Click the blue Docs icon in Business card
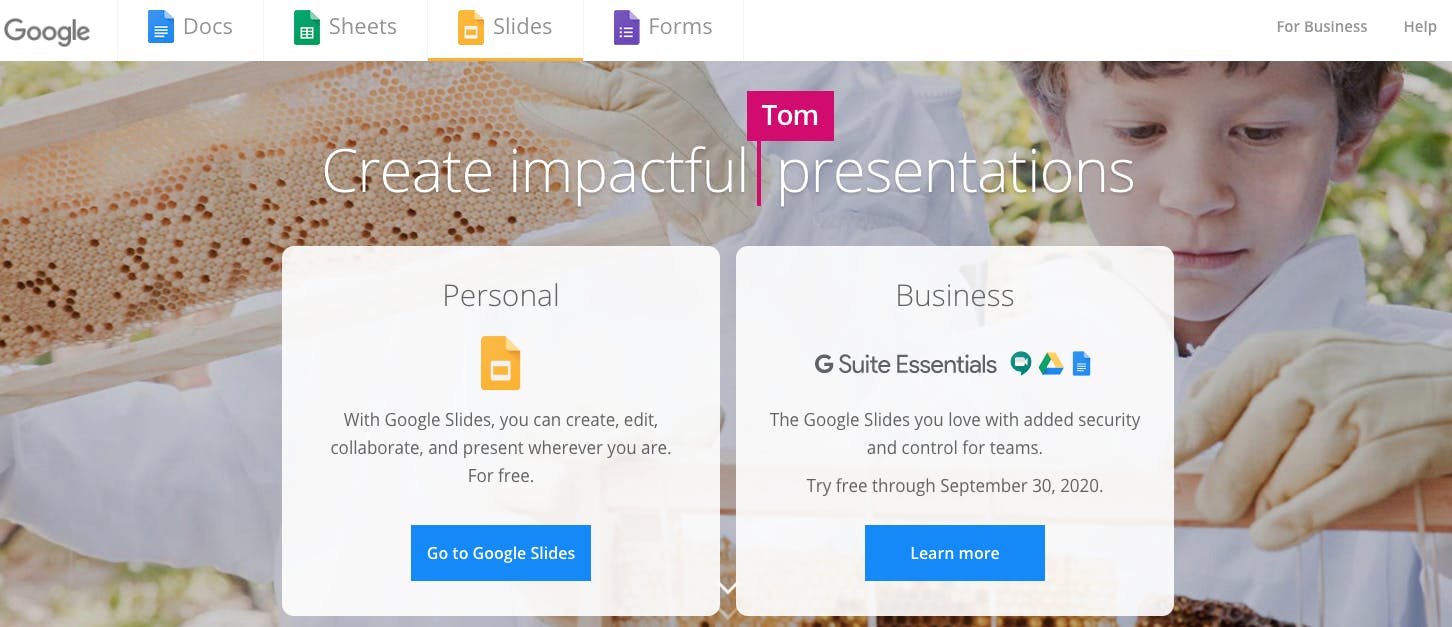The width and height of the screenshot is (1452, 627). tap(1081, 364)
